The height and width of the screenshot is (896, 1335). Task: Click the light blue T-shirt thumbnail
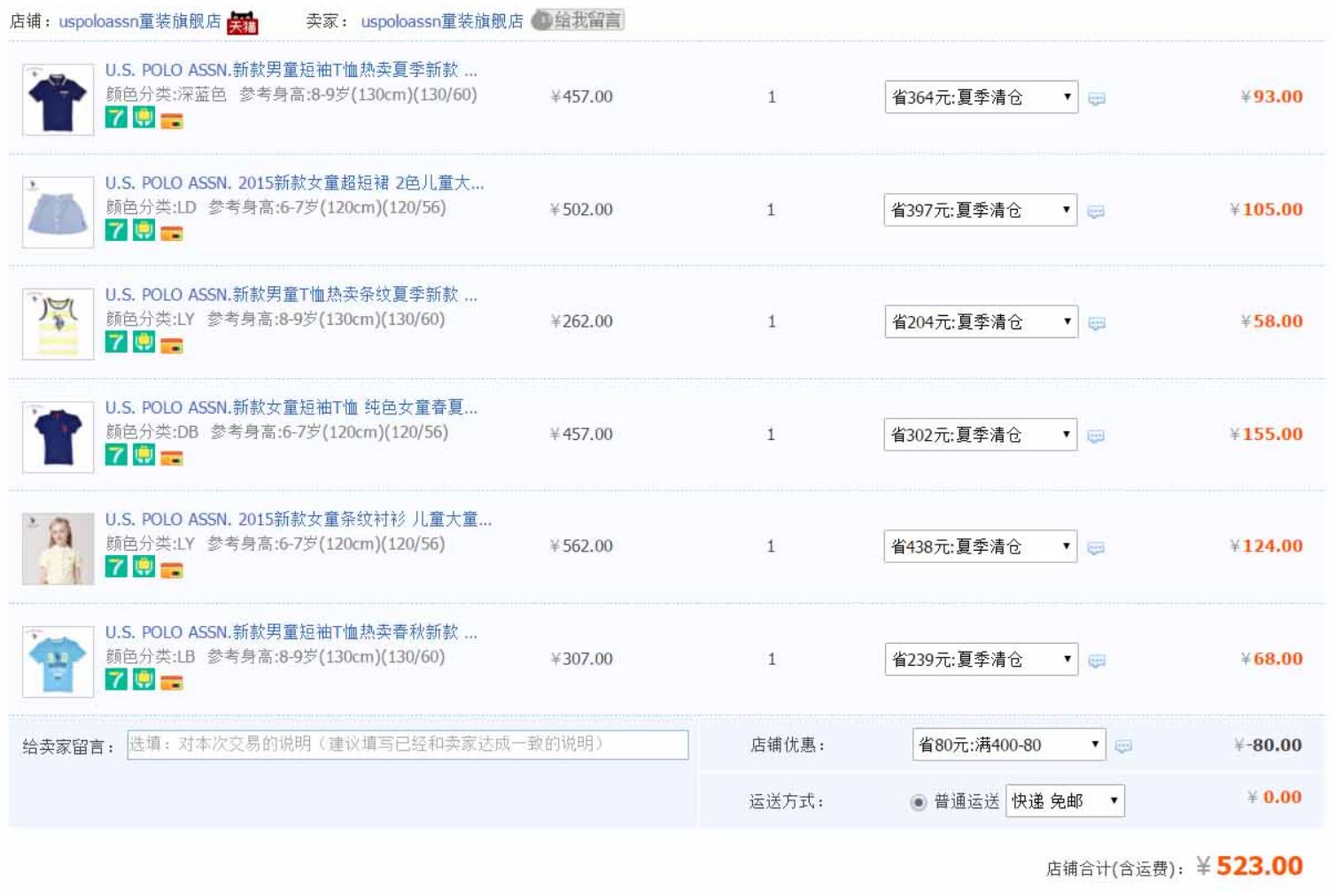click(x=58, y=661)
